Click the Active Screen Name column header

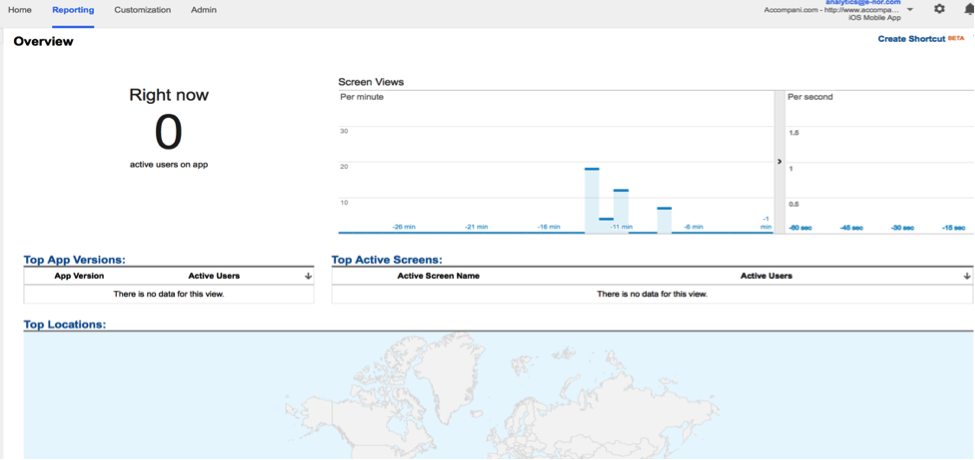pos(438,276)
